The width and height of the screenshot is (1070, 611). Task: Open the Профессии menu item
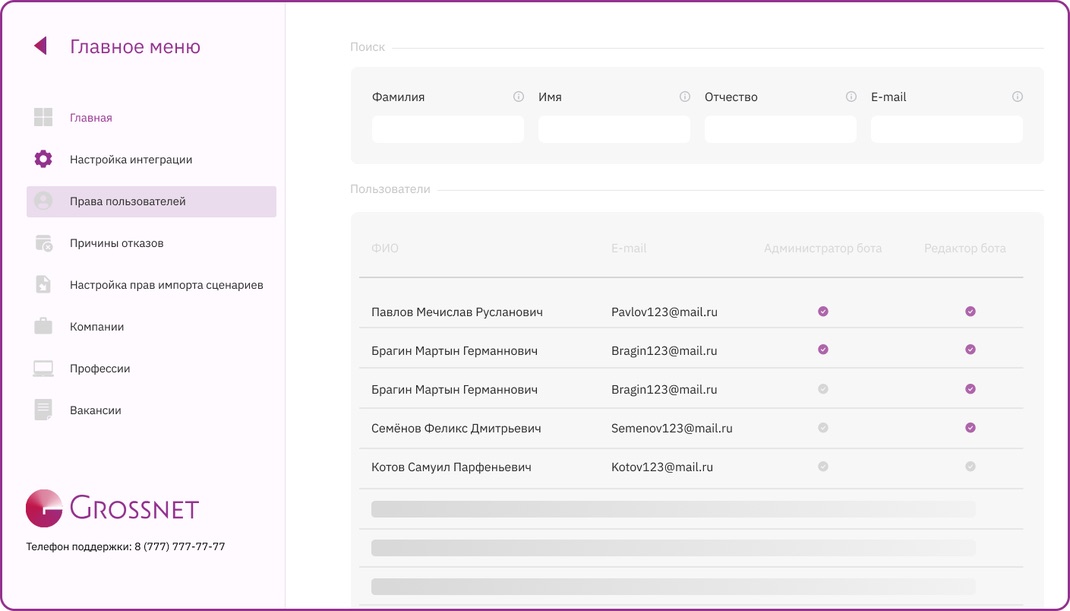tap(100, 369)
